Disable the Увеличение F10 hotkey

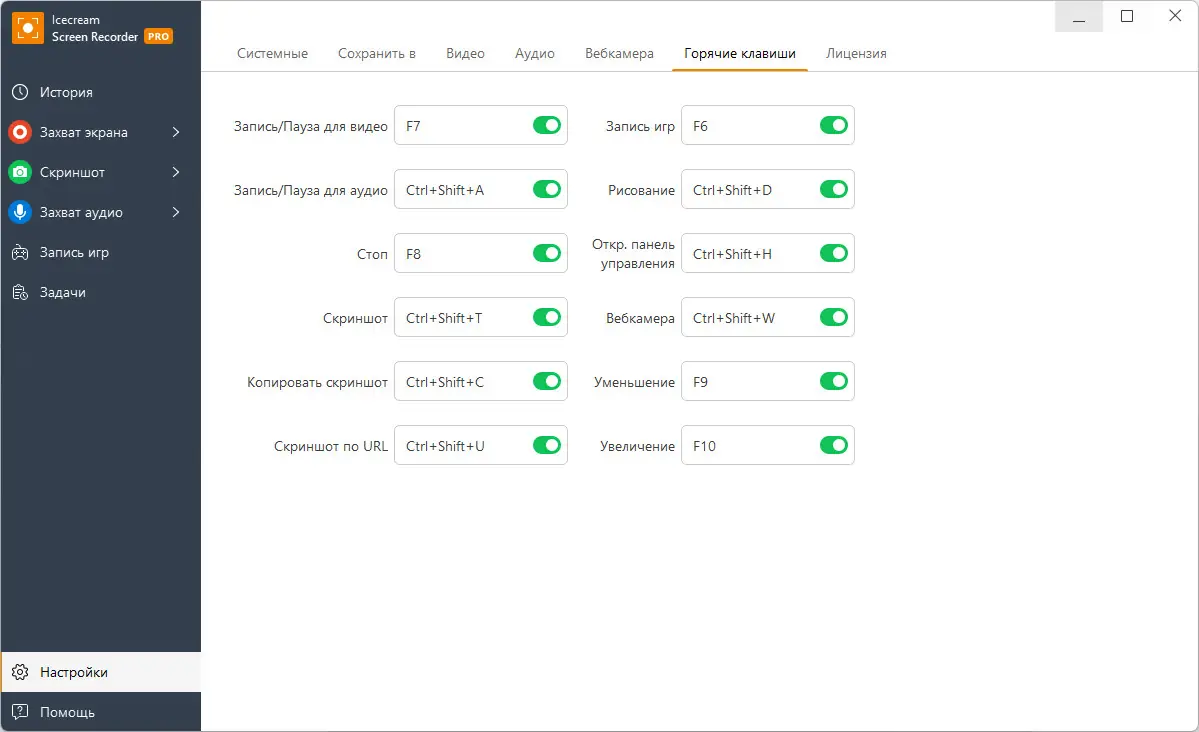coord(833,445)
